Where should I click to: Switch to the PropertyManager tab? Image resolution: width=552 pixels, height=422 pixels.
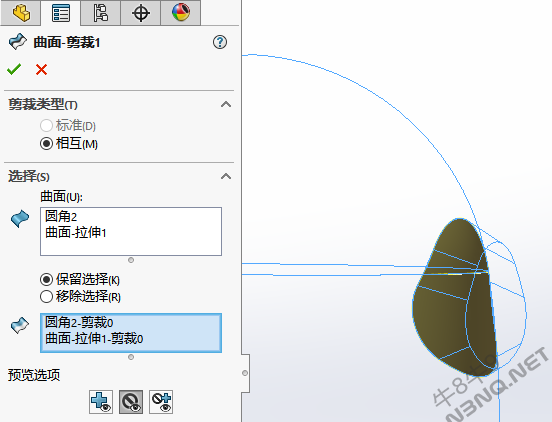[61, 13]
